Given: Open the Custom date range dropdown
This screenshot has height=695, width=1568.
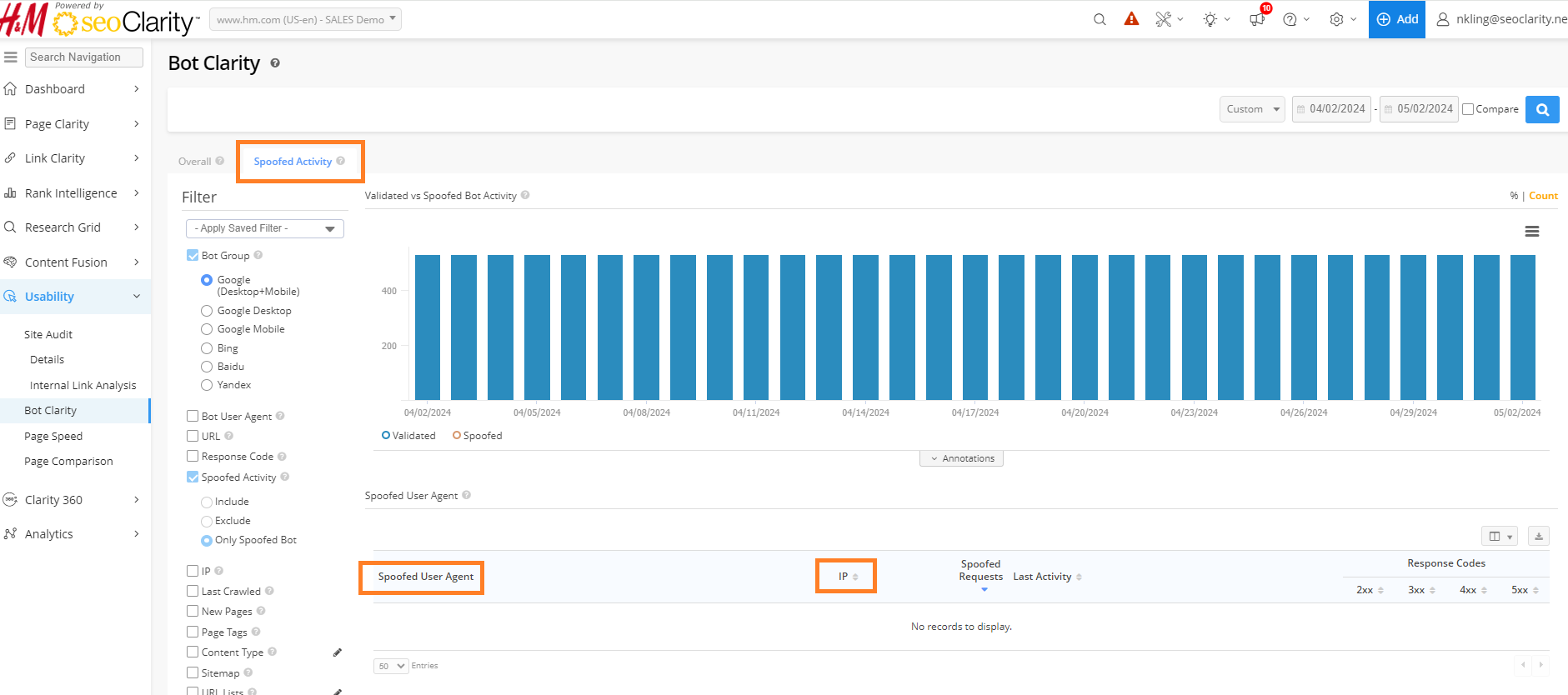Looking at the screenshot, I should [1251, 109].
